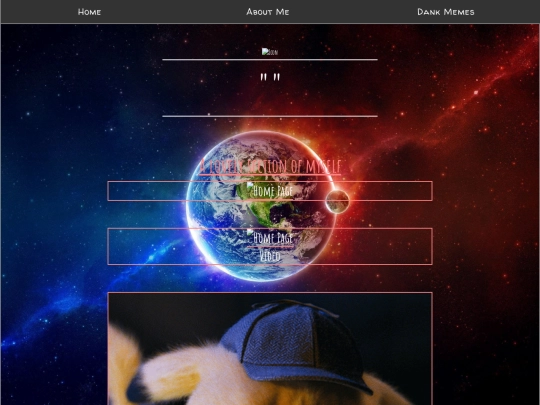Image resolution: width=540 pixels, height=405 pixels.
Task: Click the first Home Page broken image
Action: click(x=270, y=191)
